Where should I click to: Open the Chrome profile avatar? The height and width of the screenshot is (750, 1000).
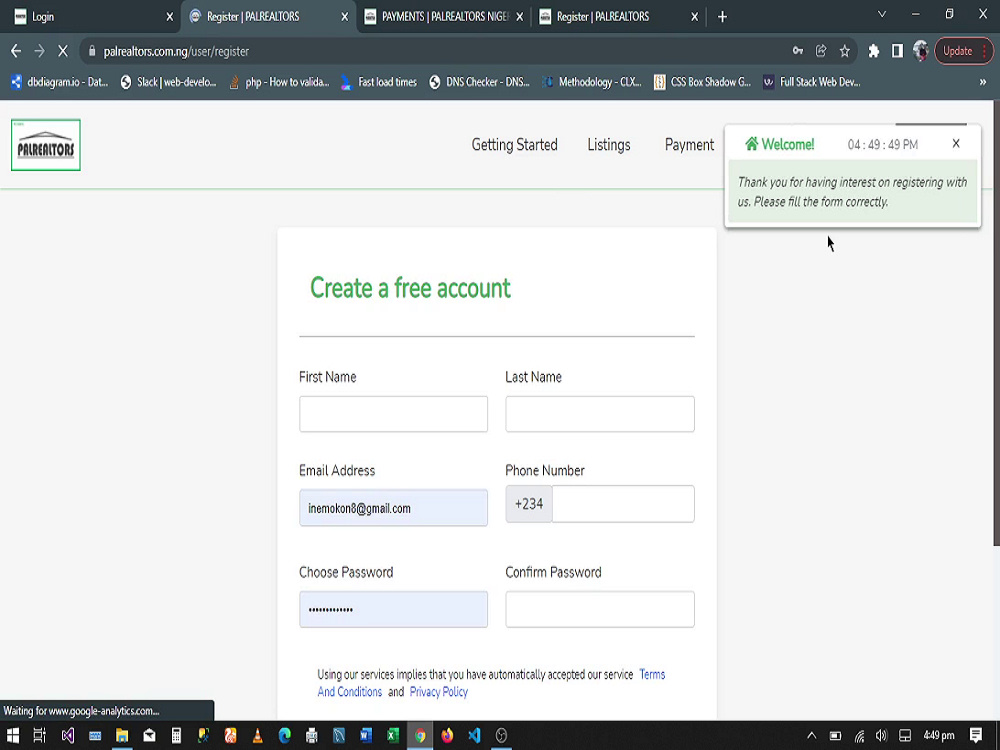pyautogui.click(x=920, y=50)
